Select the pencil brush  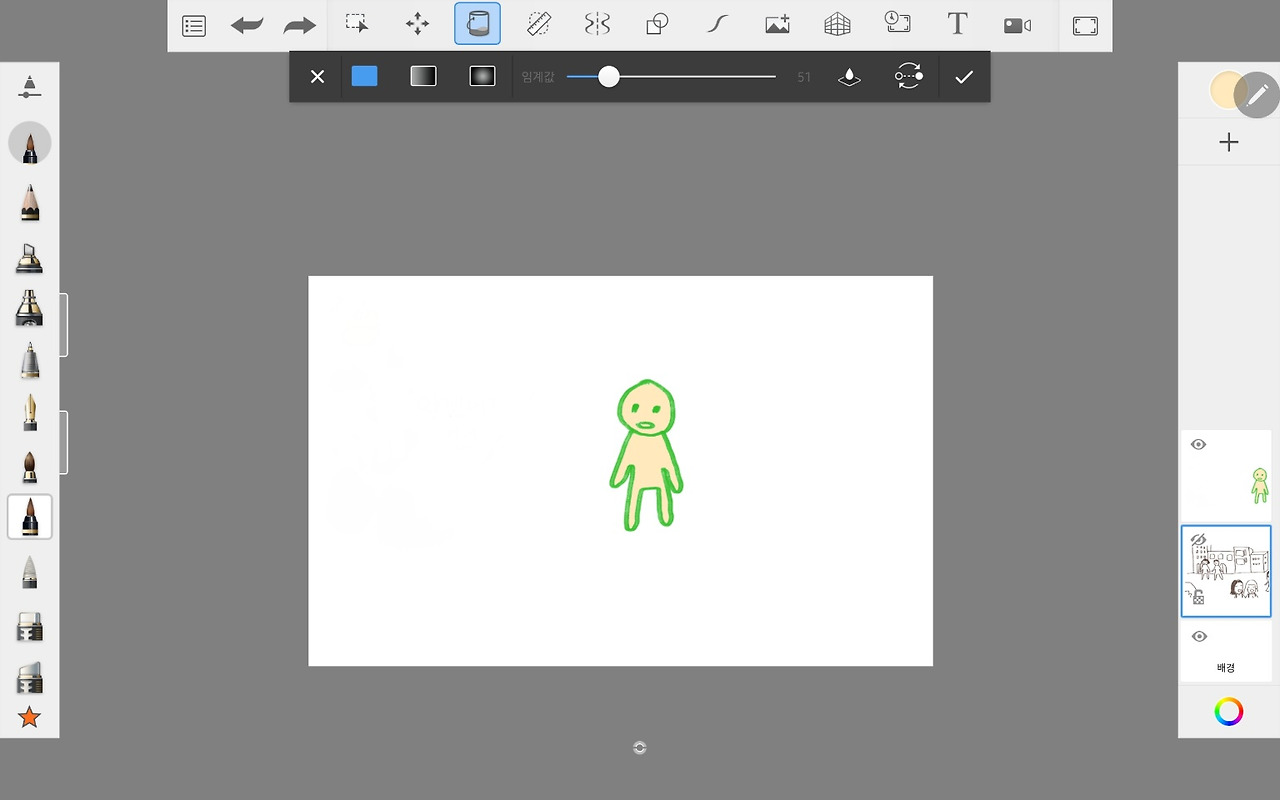(x=30, y=203)
